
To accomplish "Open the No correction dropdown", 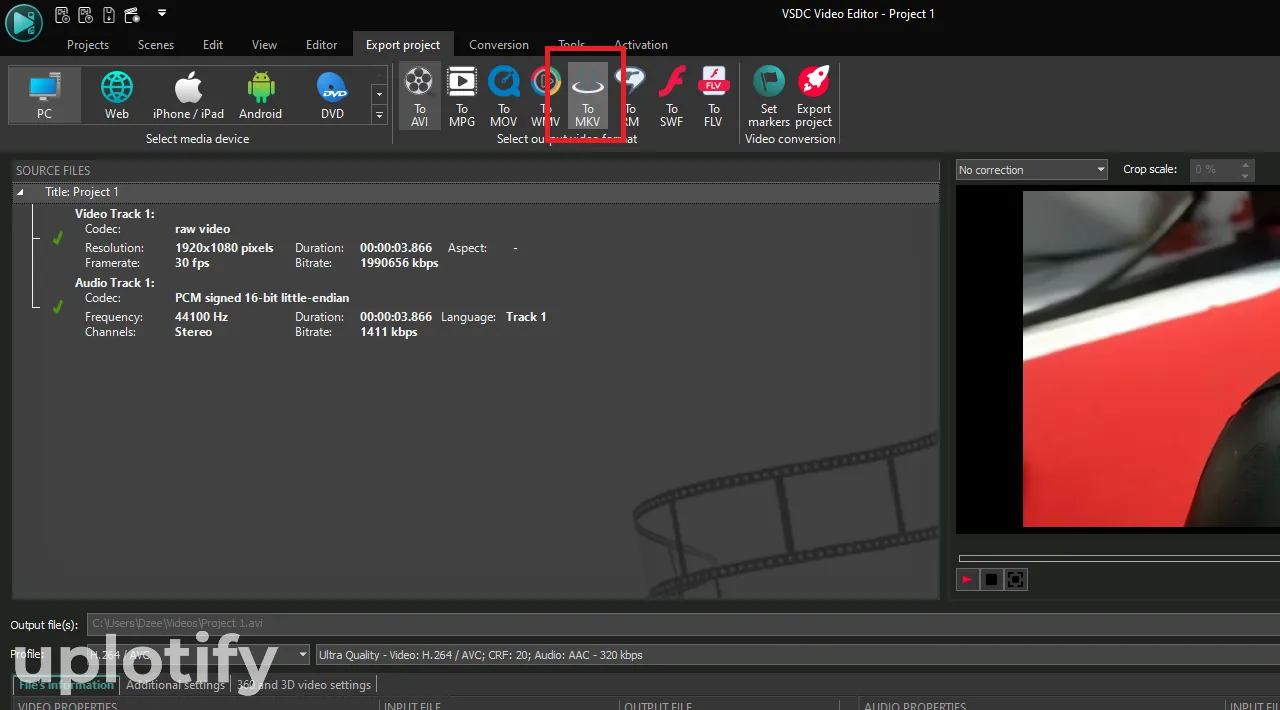I will coord(1031,170).
